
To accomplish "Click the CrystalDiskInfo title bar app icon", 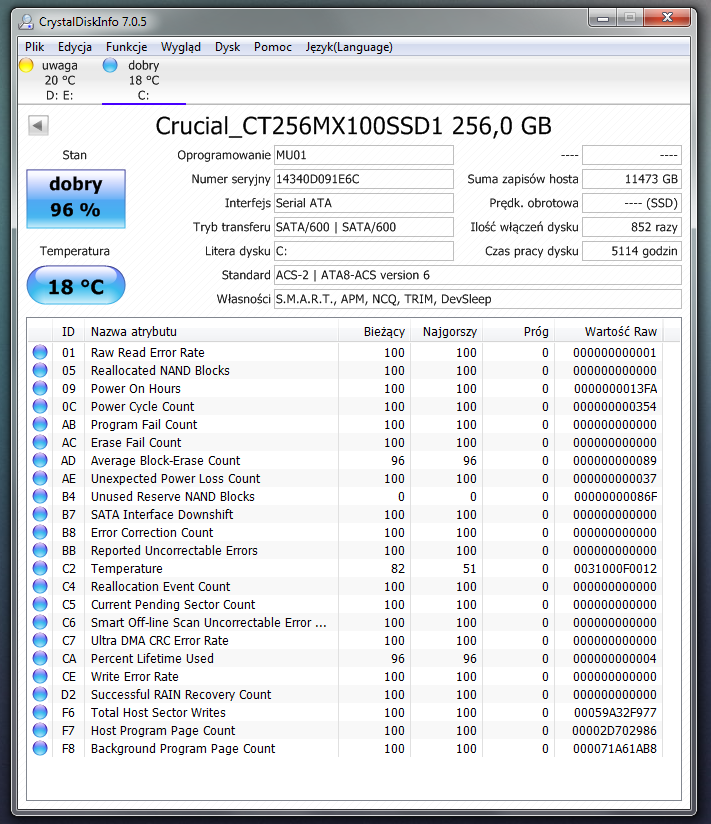I will (x=26, y=22).
